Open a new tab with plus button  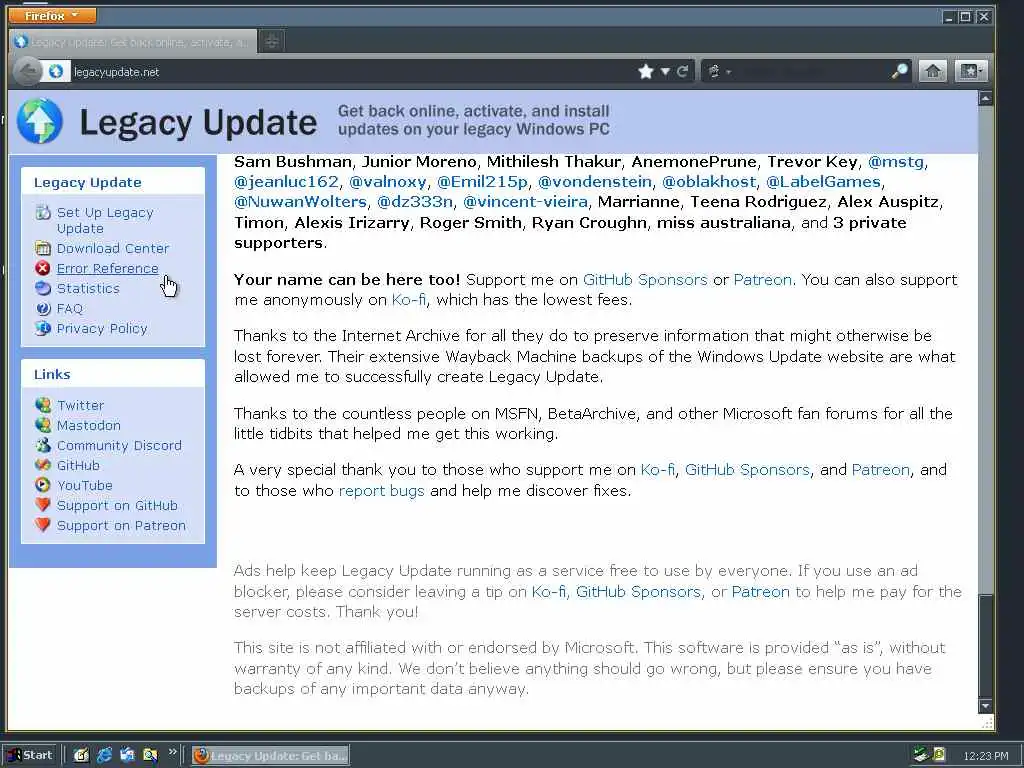coord(272,42)
